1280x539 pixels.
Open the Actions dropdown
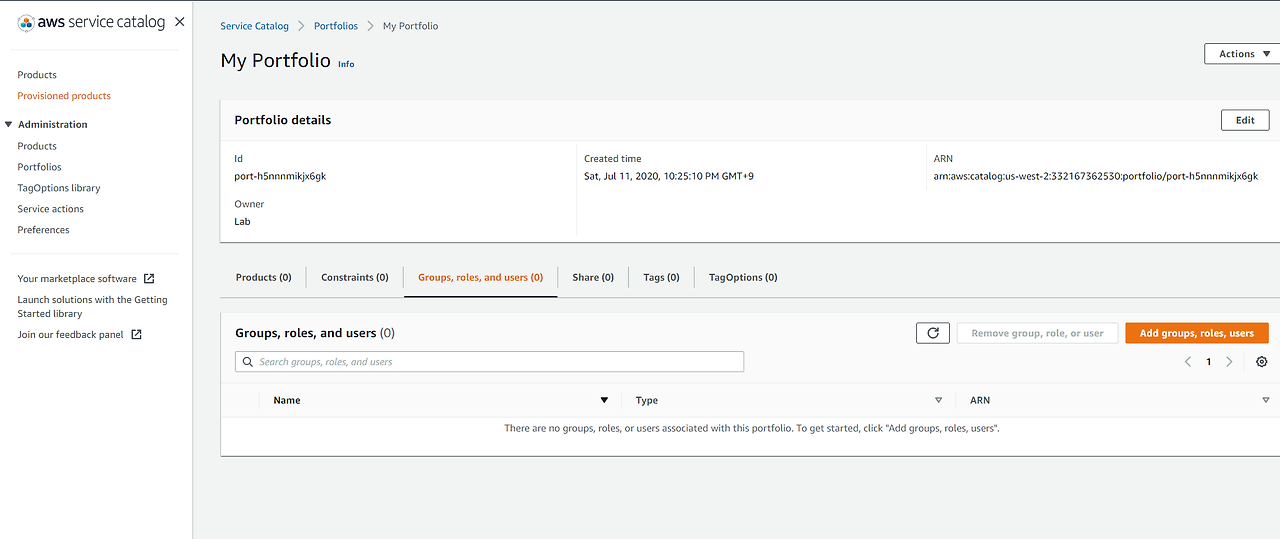(1242, 54)
